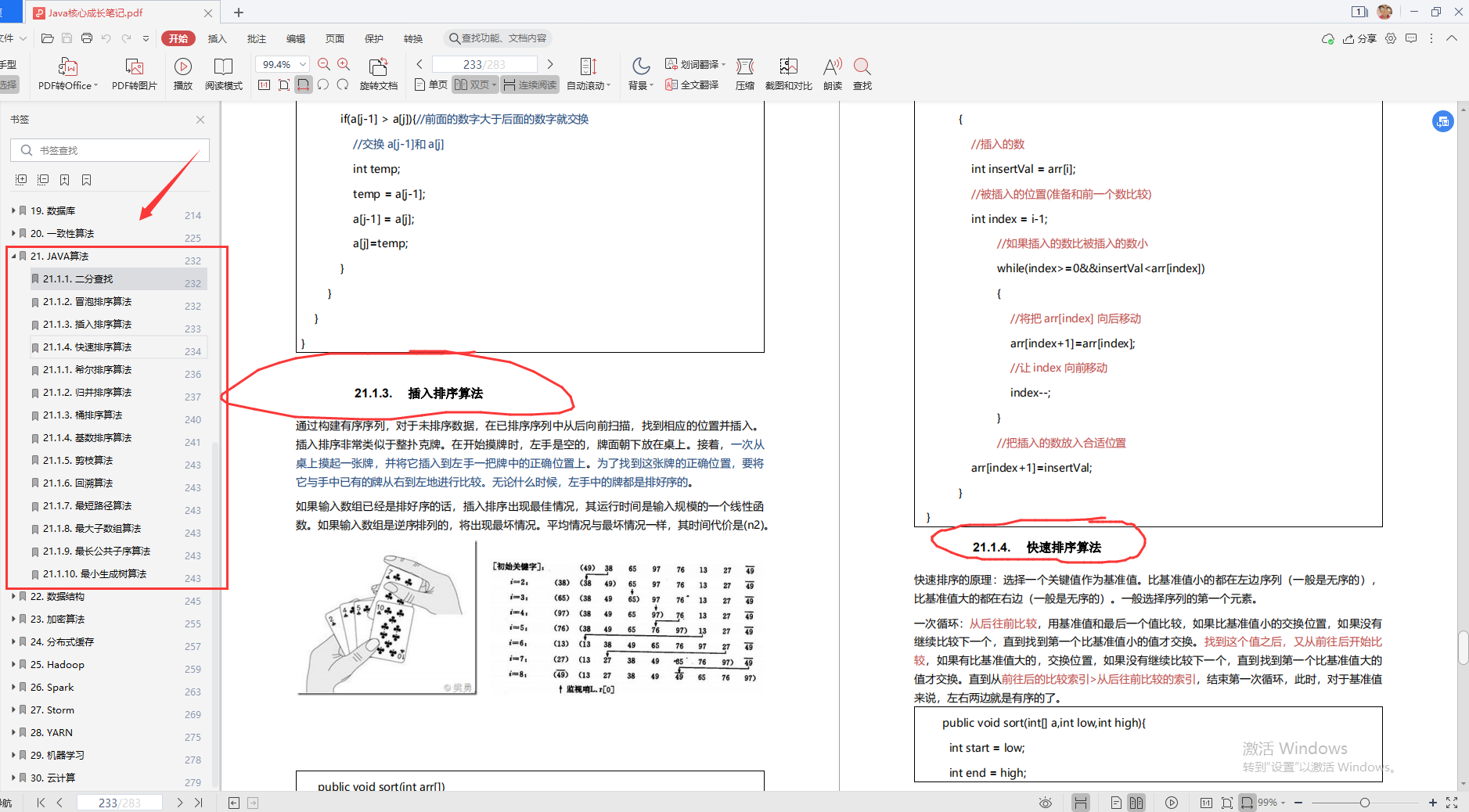Click the 全文翻译 full-text translation button
This screenshot has width=1469, height=812.
pos(692,84)
